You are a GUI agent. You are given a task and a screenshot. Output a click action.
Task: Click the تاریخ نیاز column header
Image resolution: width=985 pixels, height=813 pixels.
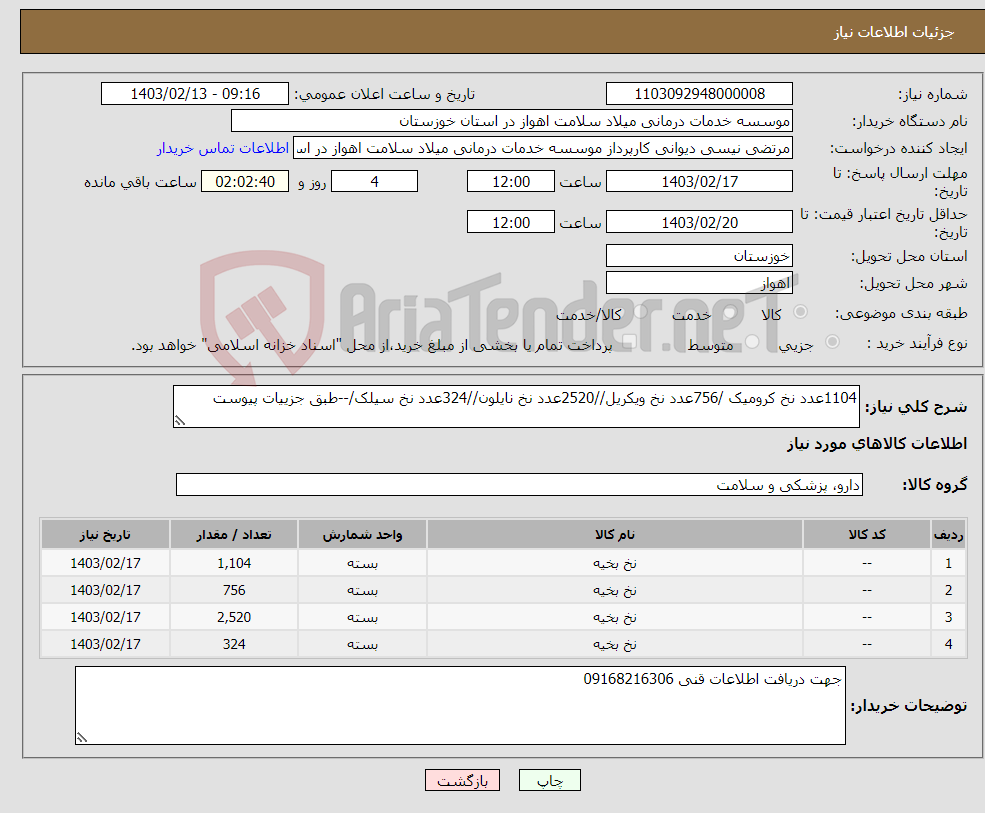click(x=106, y=535)
